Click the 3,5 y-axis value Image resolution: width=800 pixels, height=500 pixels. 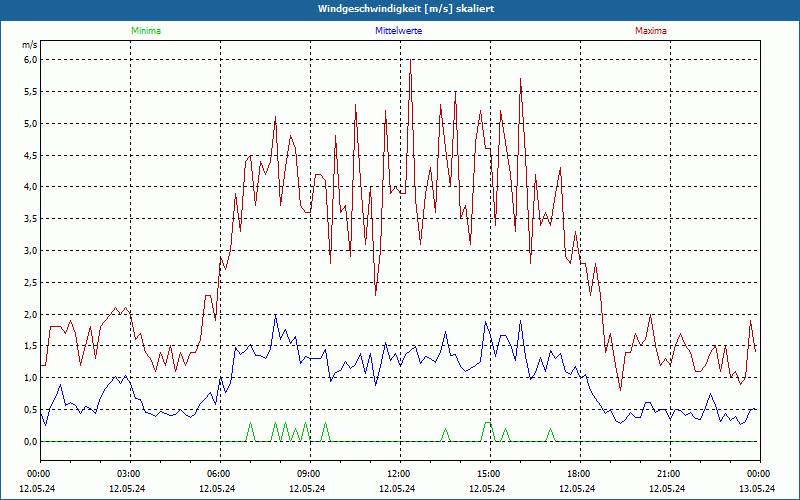31,219
